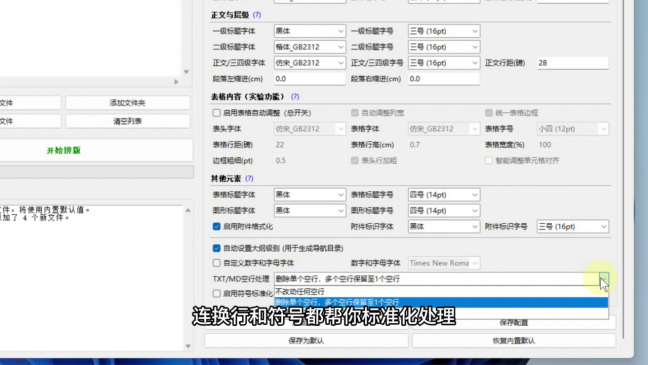
Task: Toggle 智能调整单元格对齐 checkbox
Action: (489, 160)
